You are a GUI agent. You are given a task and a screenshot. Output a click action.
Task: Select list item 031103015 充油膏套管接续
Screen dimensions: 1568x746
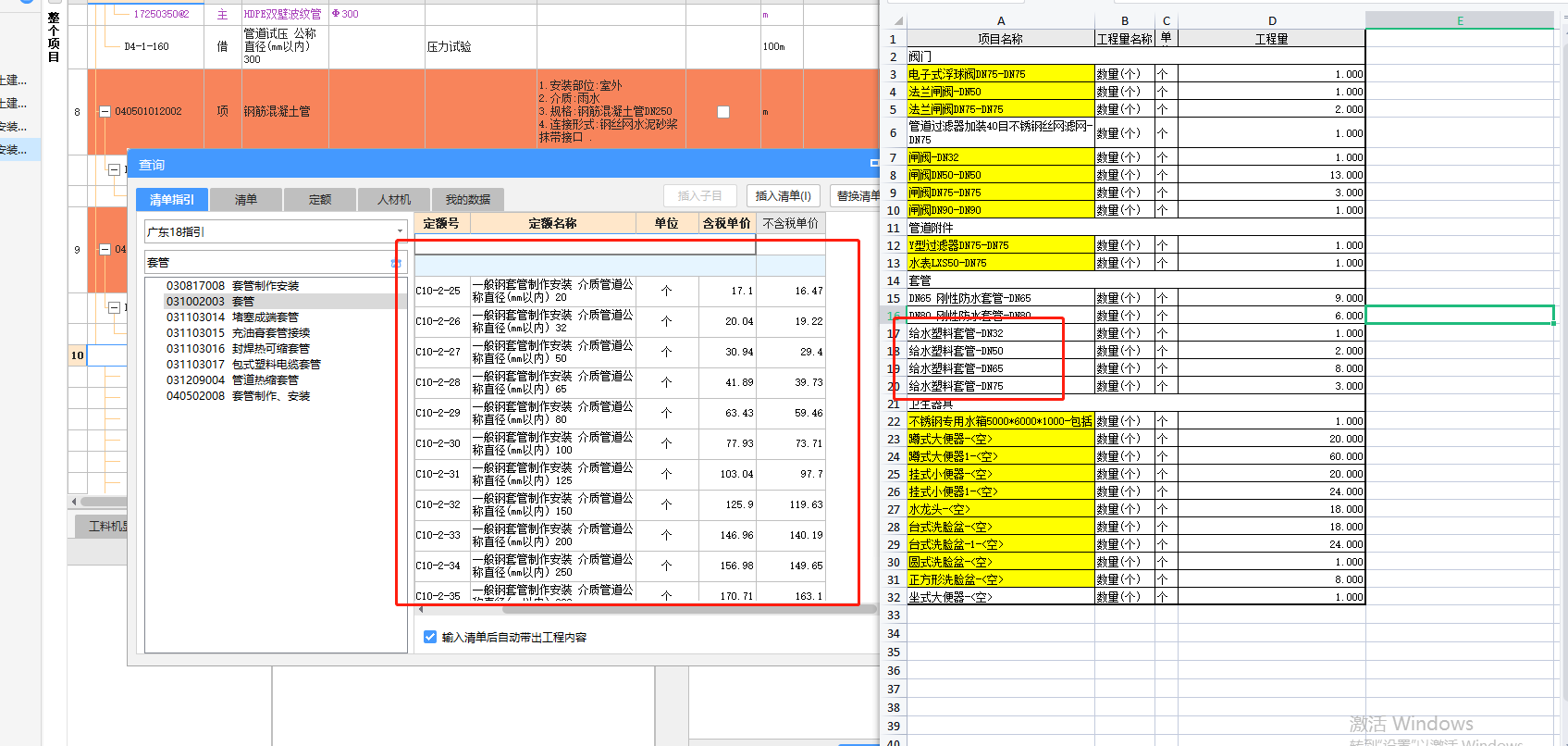tap(239, 333)
